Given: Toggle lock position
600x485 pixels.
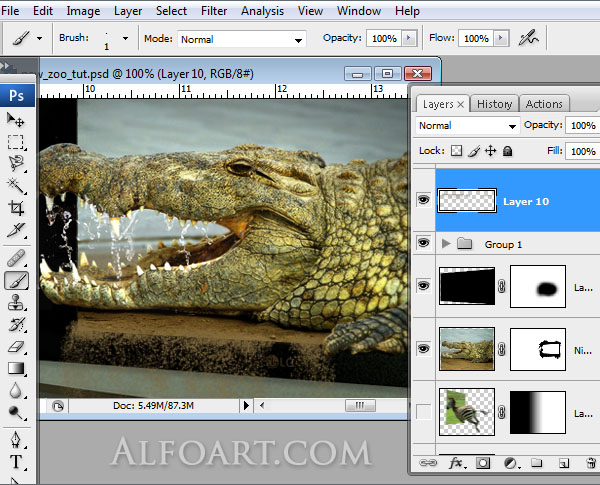Looking at the screenshot, I should point(491,151).
